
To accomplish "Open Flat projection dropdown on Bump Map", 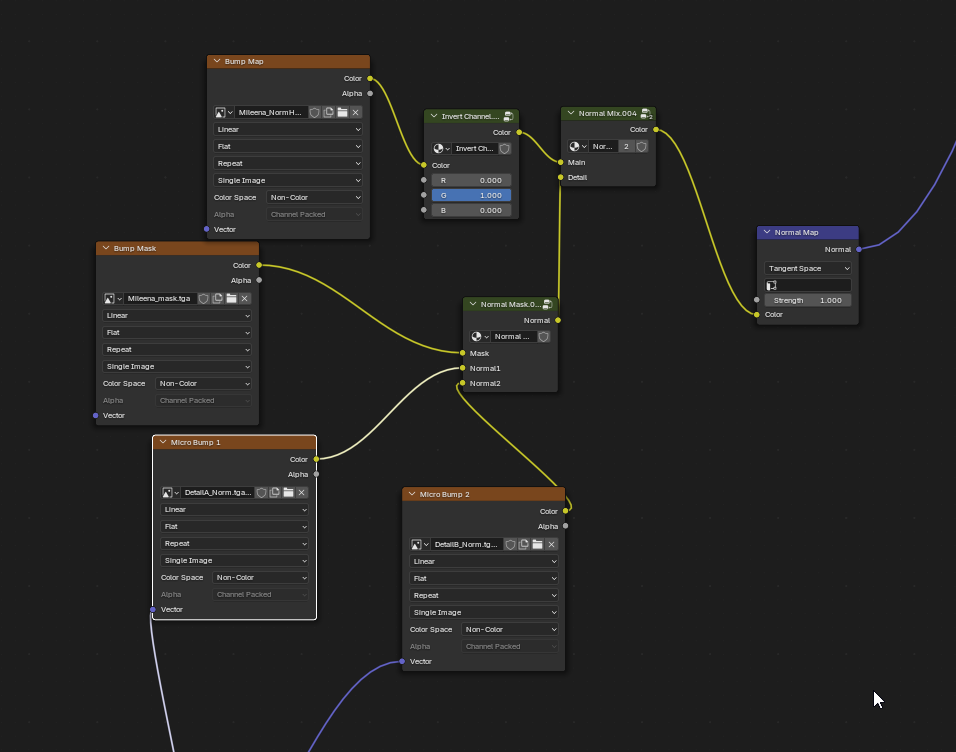I will click(x=288, y=146).
